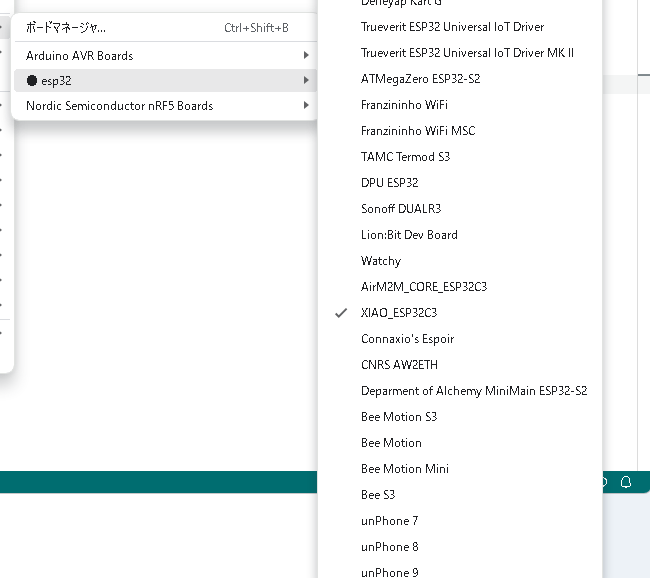
Task: Select Deparment of Alchemy MiniMain ESP32-S2
Action: pos(460,391)
